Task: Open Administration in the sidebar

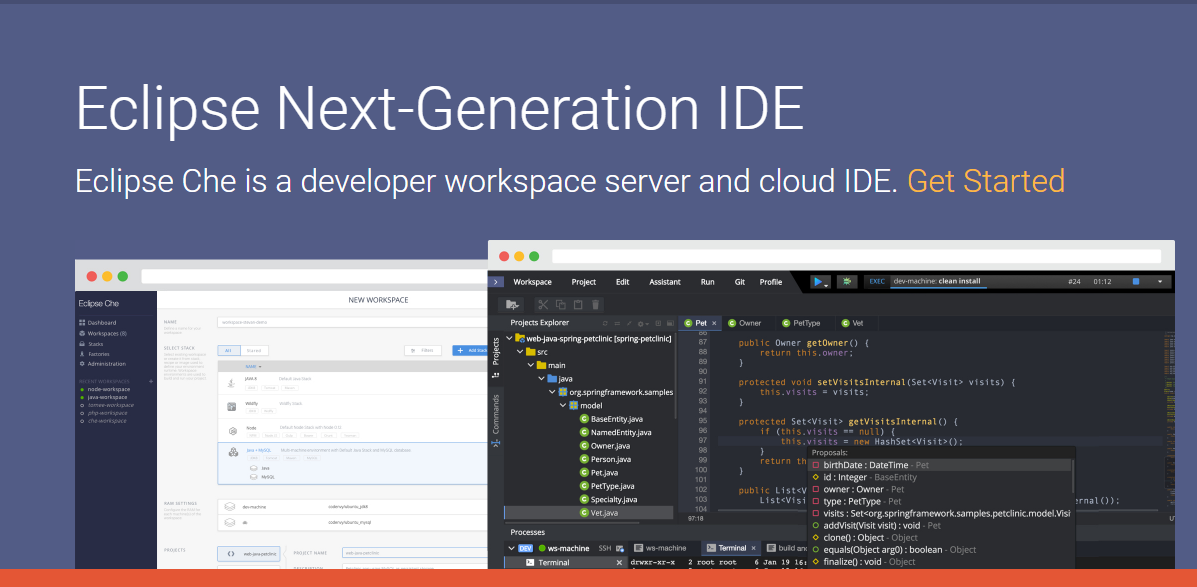Action: coord(102,364)
